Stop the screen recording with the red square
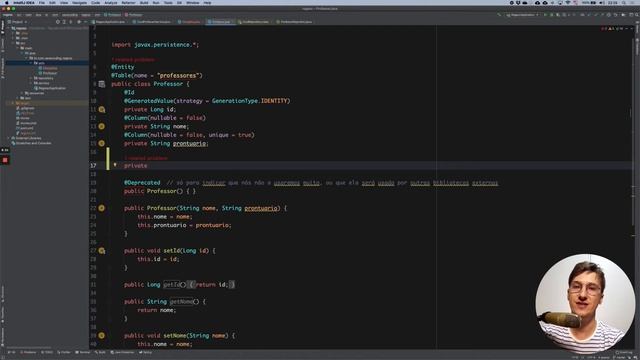This screenshot has width=640, height=360. coord(5,160)
